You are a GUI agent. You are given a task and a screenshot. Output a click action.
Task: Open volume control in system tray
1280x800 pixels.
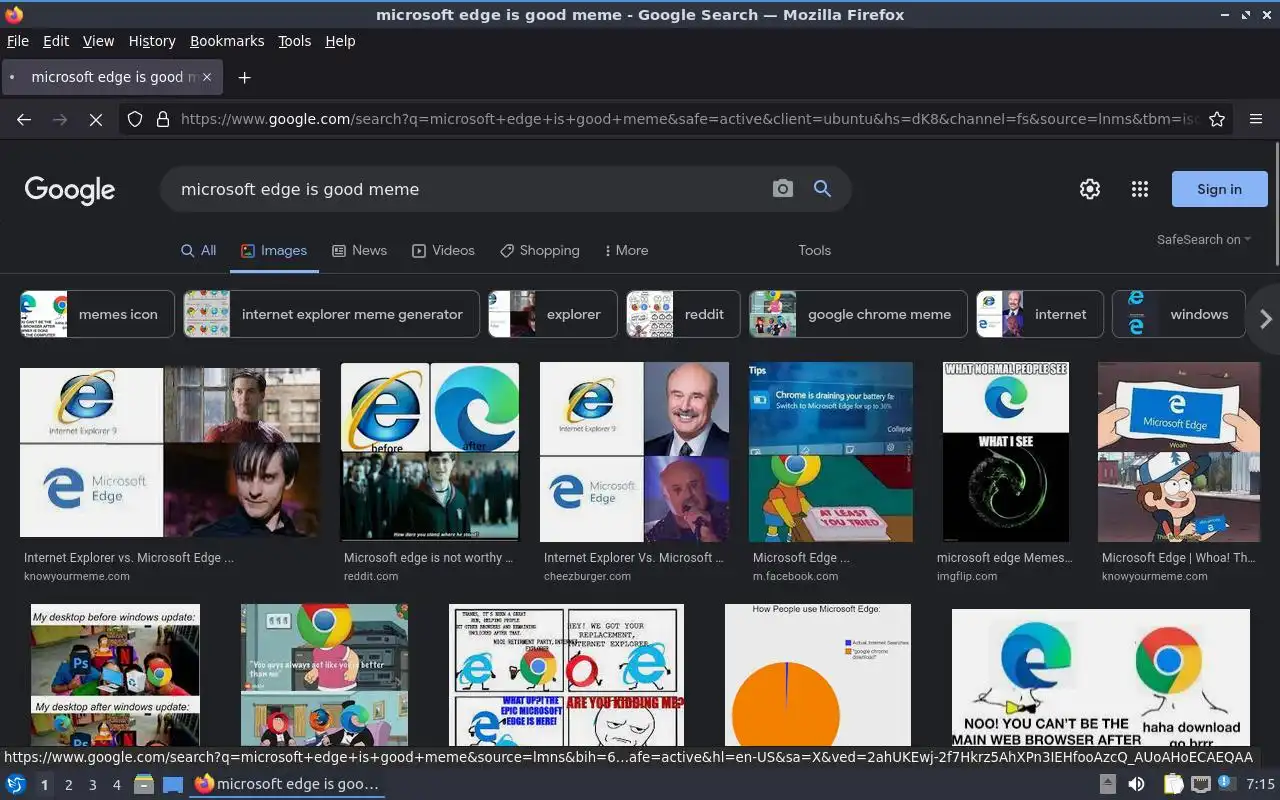[1136, 785]
